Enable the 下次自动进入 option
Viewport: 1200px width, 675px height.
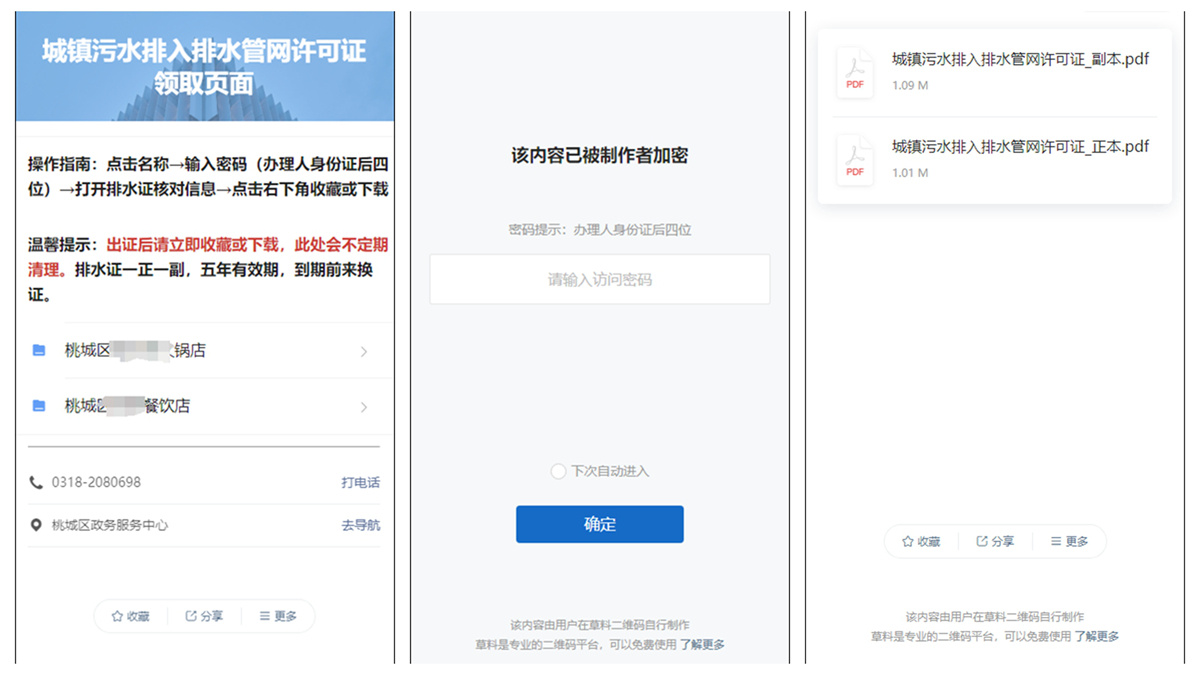coord(558,471)
